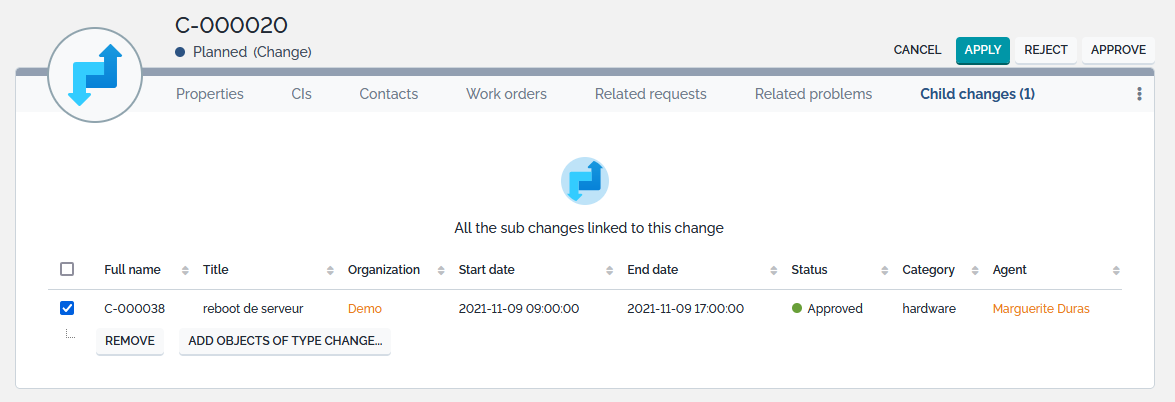Sort by End date column arrows

(774, 271)
